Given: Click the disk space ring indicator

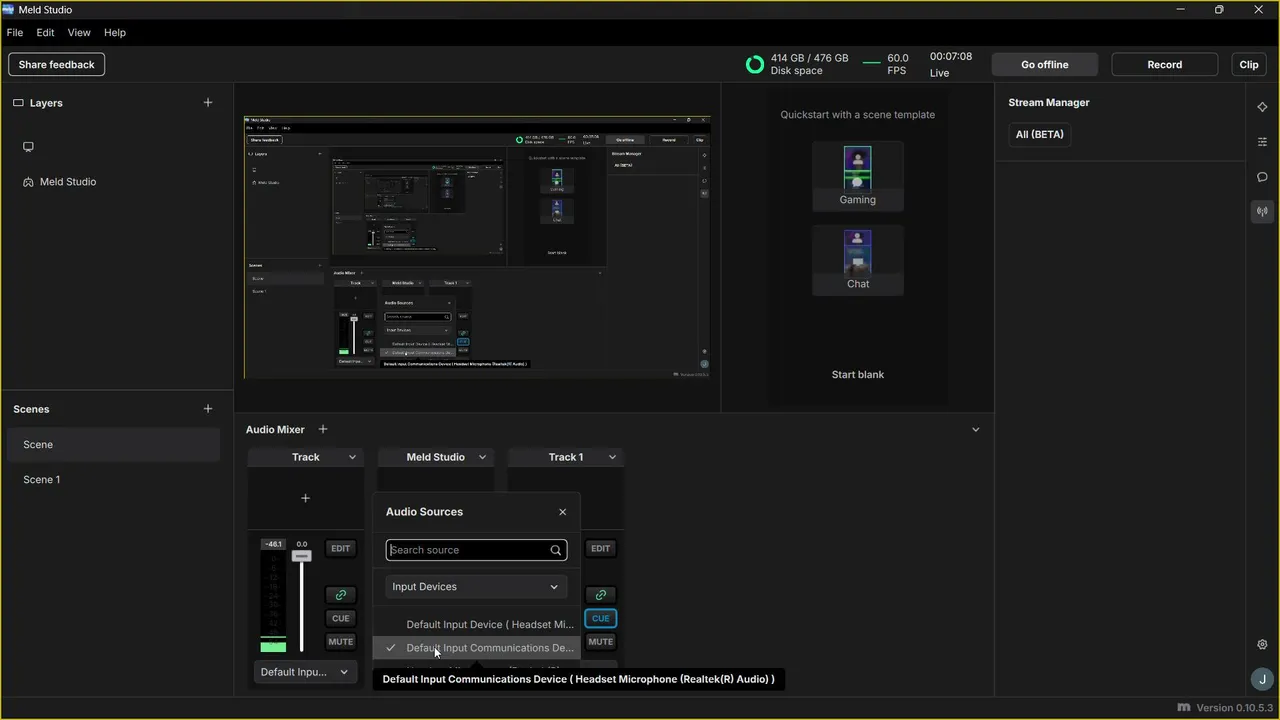Looking at the screenshot, I should [755, 65].
